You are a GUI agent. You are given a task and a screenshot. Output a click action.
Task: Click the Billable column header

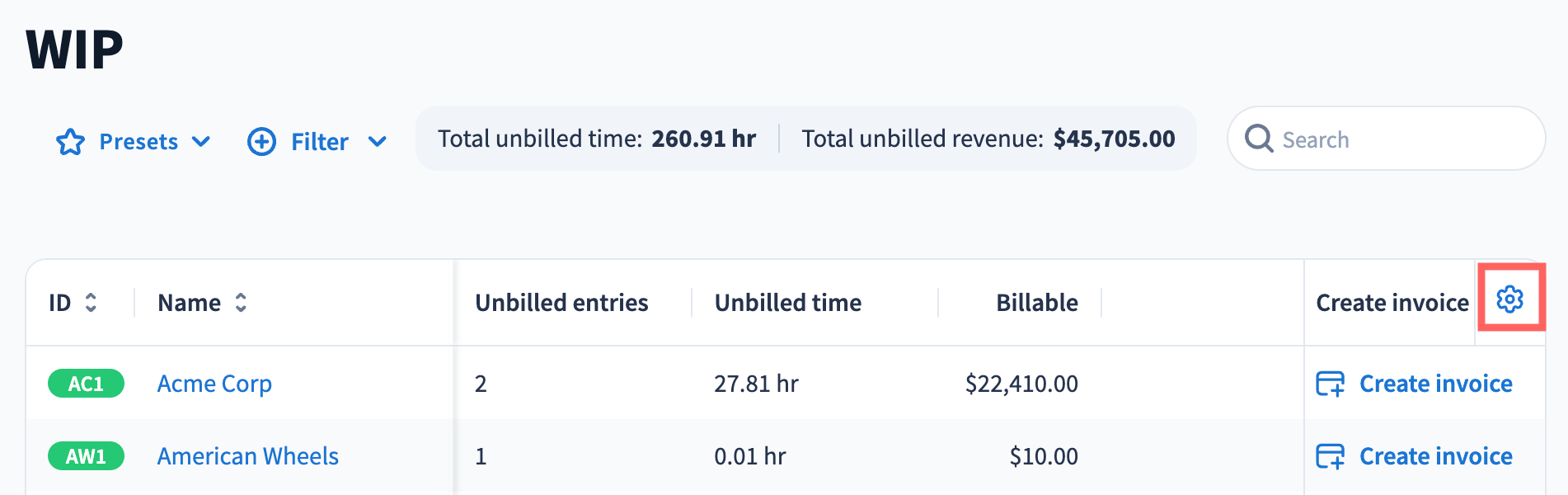[x=1036, y=303]
